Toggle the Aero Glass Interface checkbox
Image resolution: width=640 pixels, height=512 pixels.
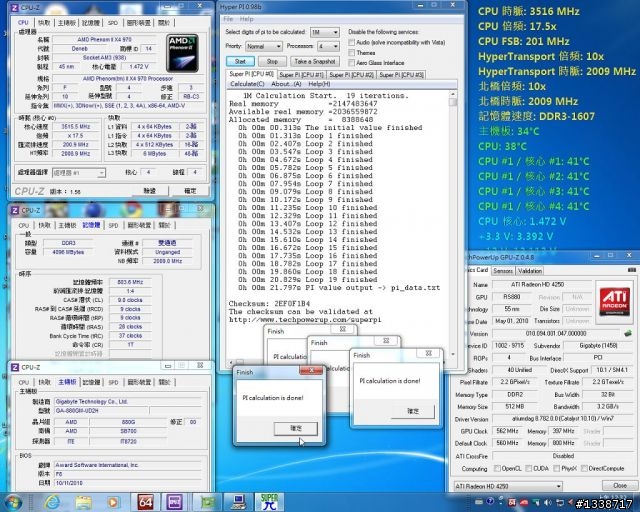pos(351,63)
